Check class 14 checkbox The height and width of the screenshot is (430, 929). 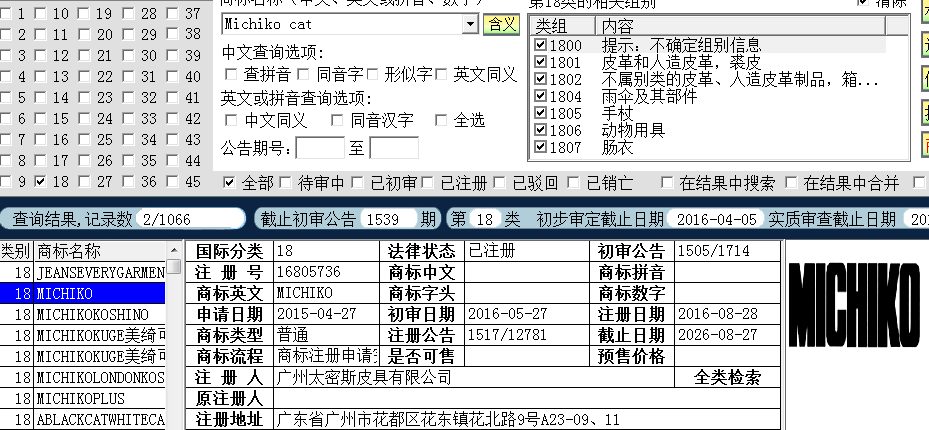click(x=40, y=98)
